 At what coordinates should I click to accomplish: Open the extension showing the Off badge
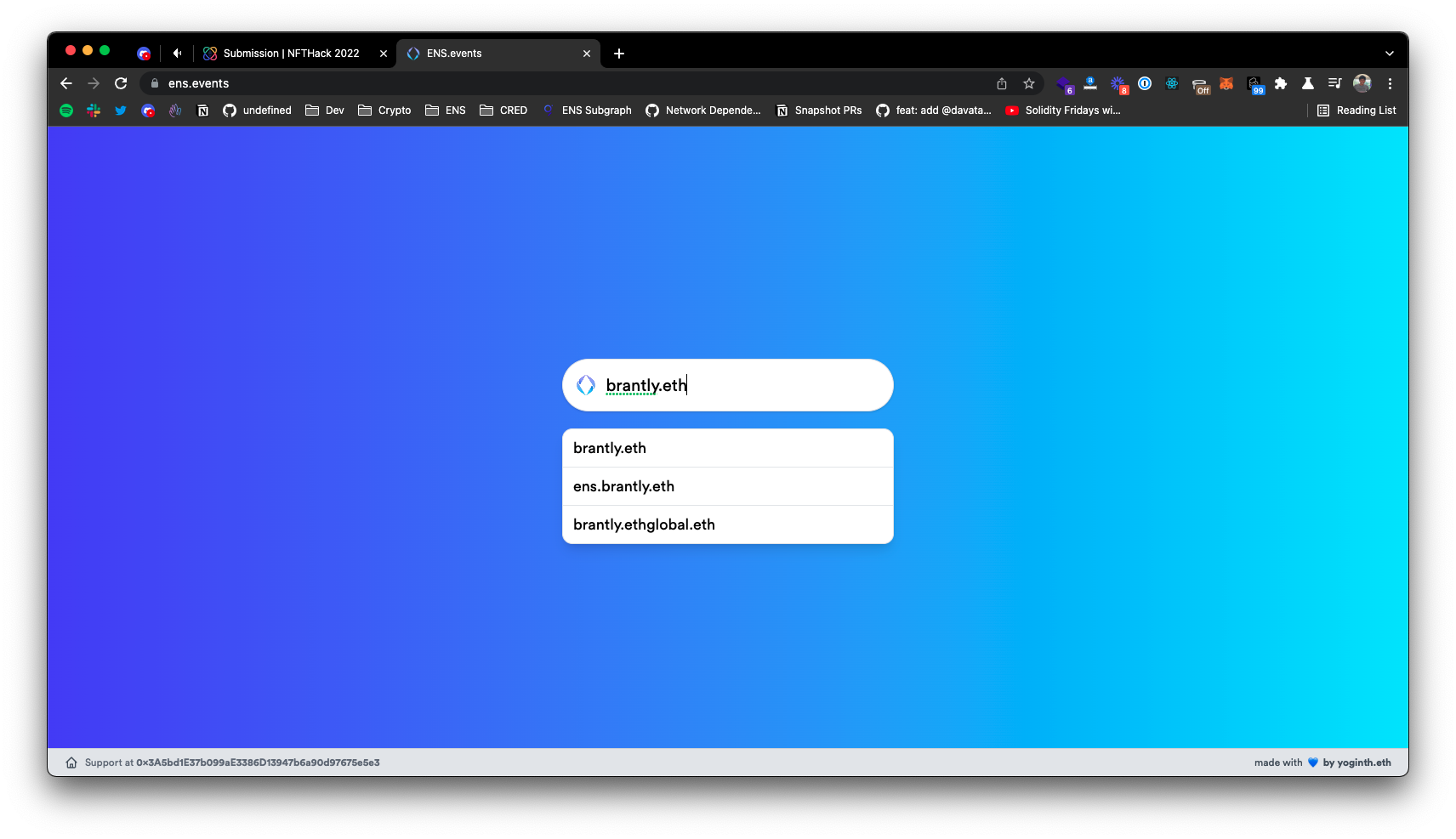point(1200,85)
